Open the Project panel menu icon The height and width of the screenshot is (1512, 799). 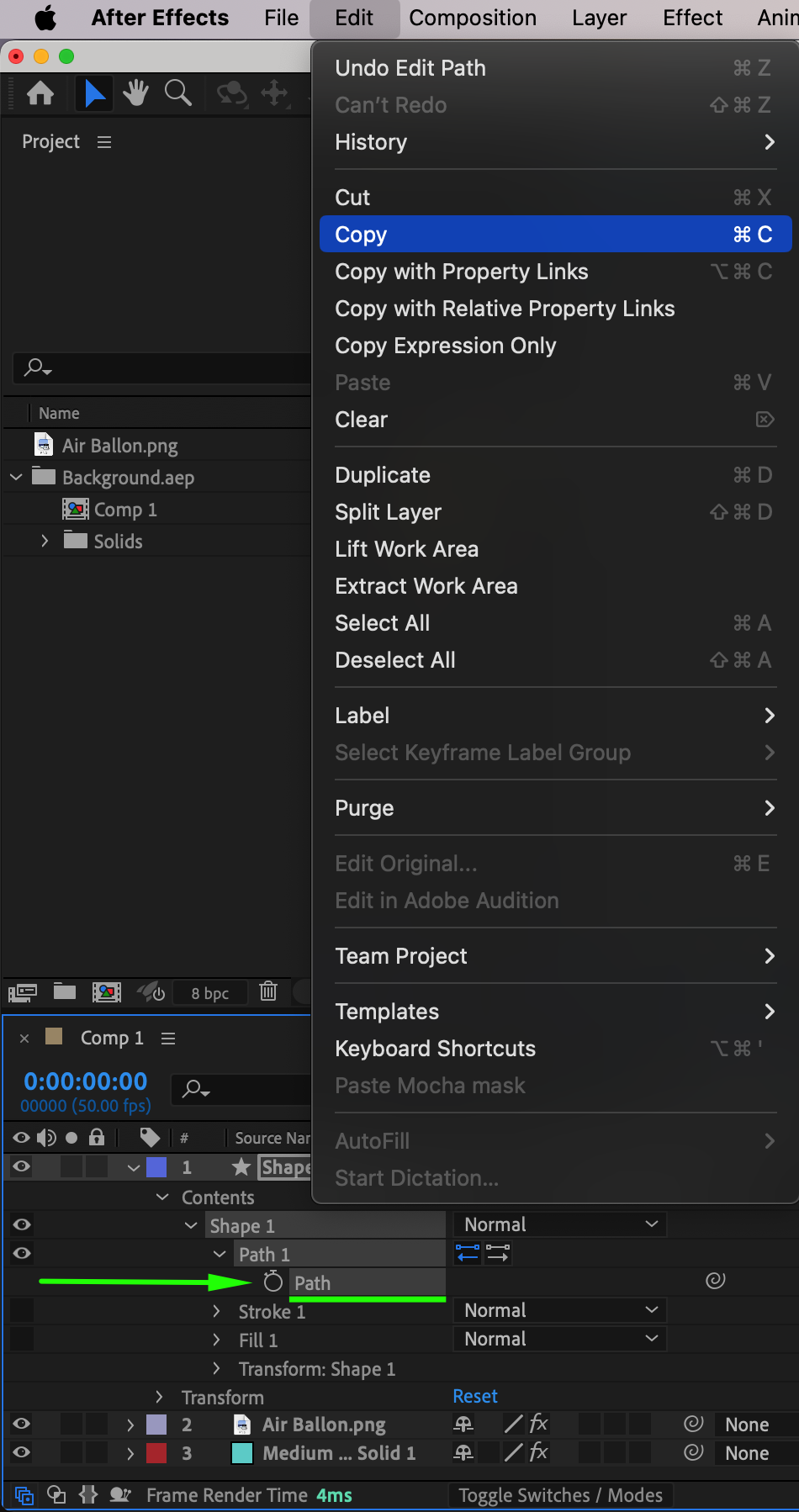coord(104,142)
